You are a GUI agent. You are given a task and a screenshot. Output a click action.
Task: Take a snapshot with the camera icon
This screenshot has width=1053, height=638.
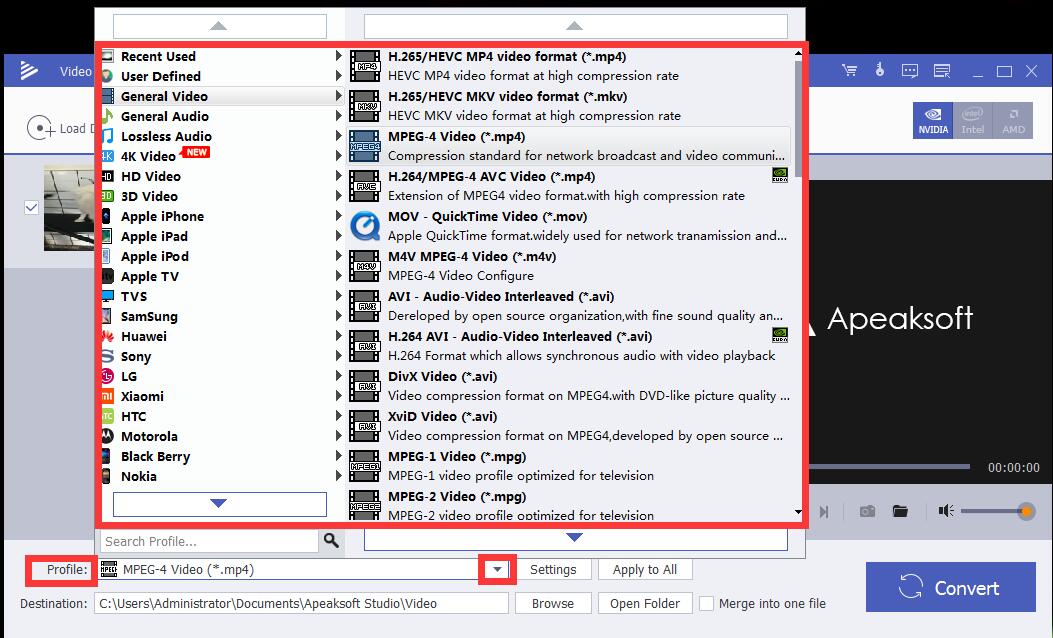pos(867,510)
